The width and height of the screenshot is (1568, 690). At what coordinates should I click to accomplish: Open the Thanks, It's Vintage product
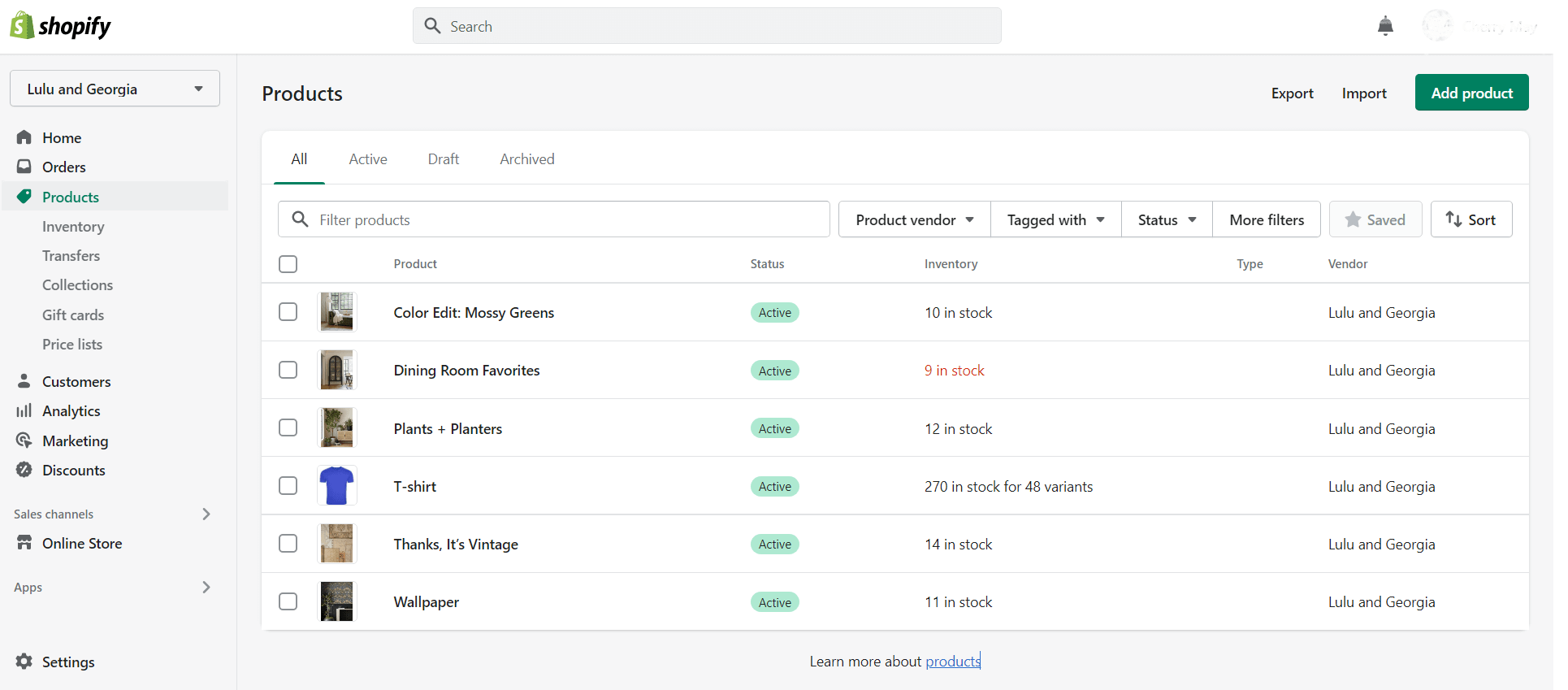[456, 545]
